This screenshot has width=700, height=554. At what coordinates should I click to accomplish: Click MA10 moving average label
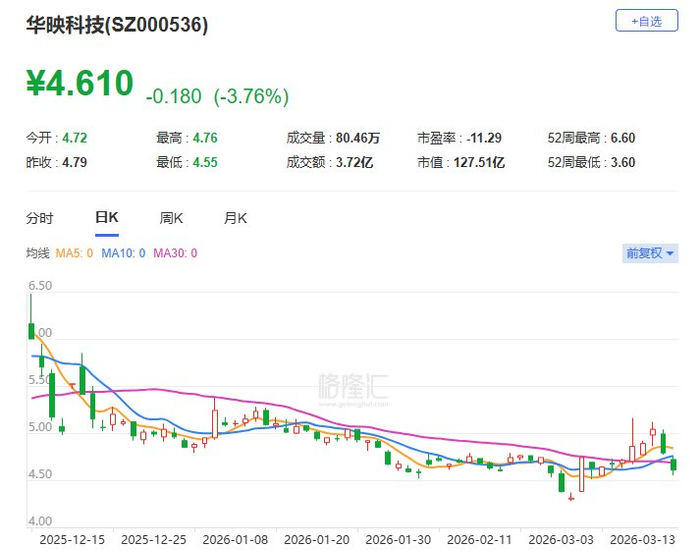tap(123, 253)
